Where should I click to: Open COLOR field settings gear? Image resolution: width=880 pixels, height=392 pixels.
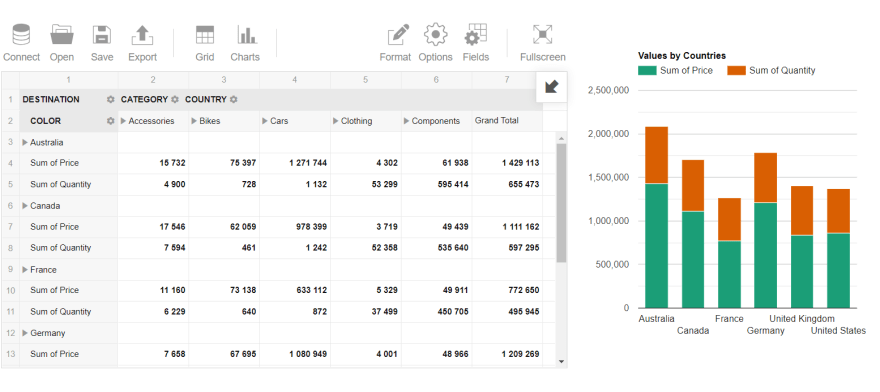point(111,121)
